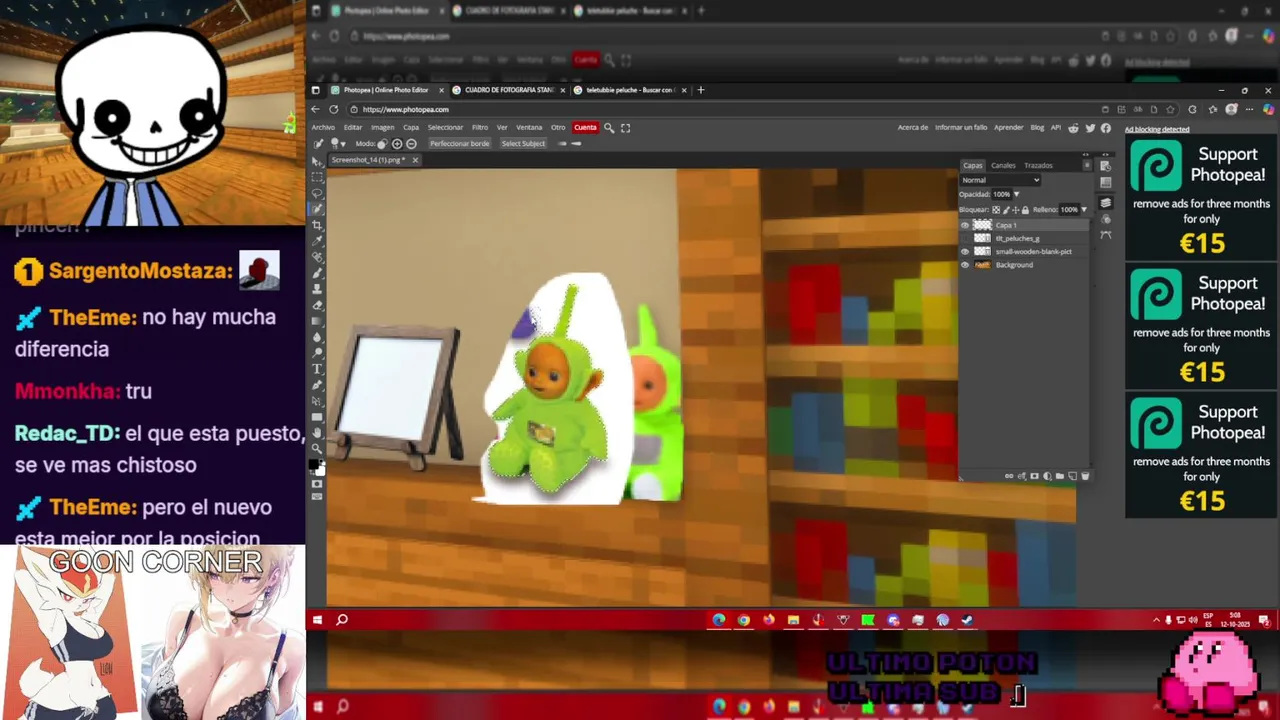Select the Zoom tool in the toolbar

coord(317,449)
